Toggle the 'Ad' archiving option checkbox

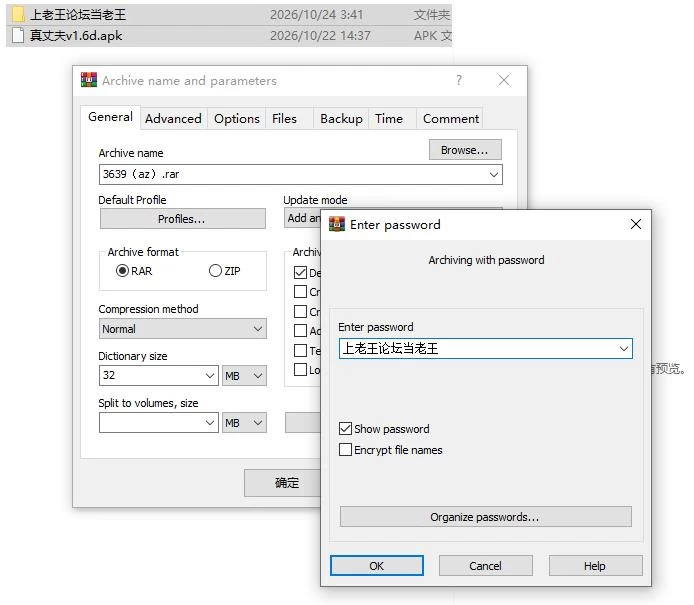click(x=300, y=330)
